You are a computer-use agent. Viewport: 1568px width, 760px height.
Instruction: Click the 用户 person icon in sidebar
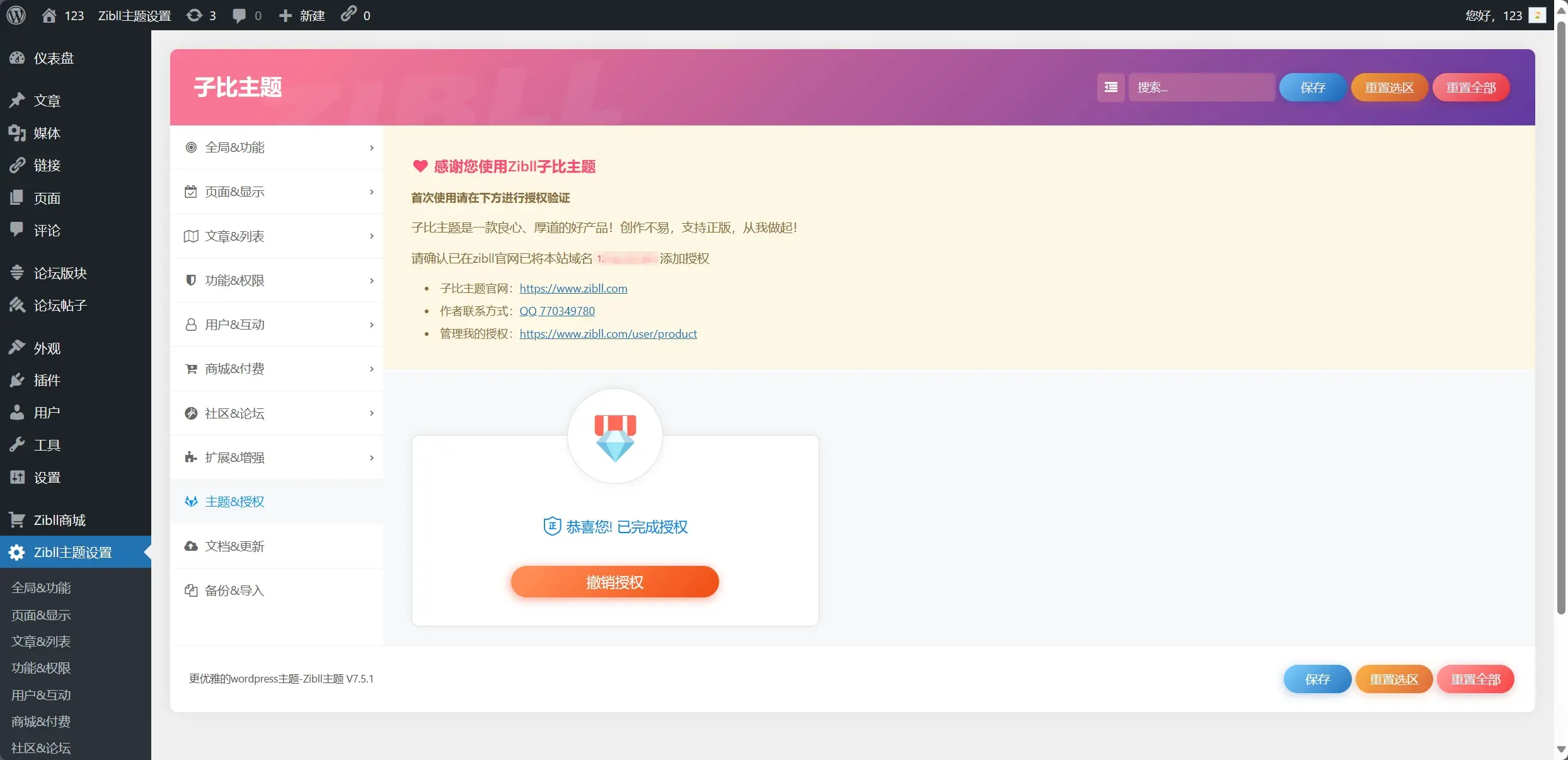coord(17,412)
